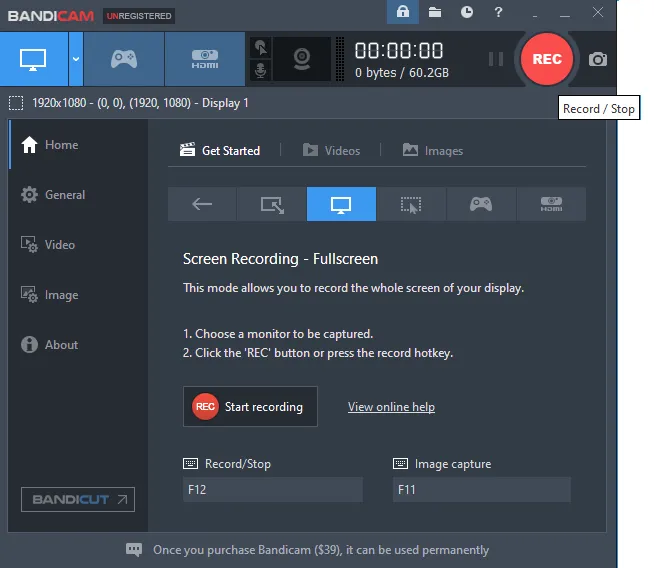Open the help question mark icon
Viewport: 654px width, 568px height.
498,12
